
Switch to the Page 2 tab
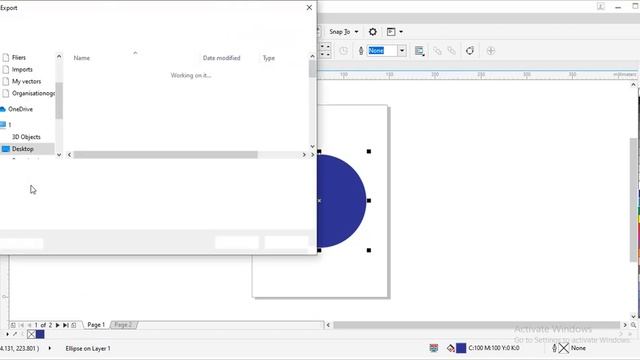click(123, 325)
